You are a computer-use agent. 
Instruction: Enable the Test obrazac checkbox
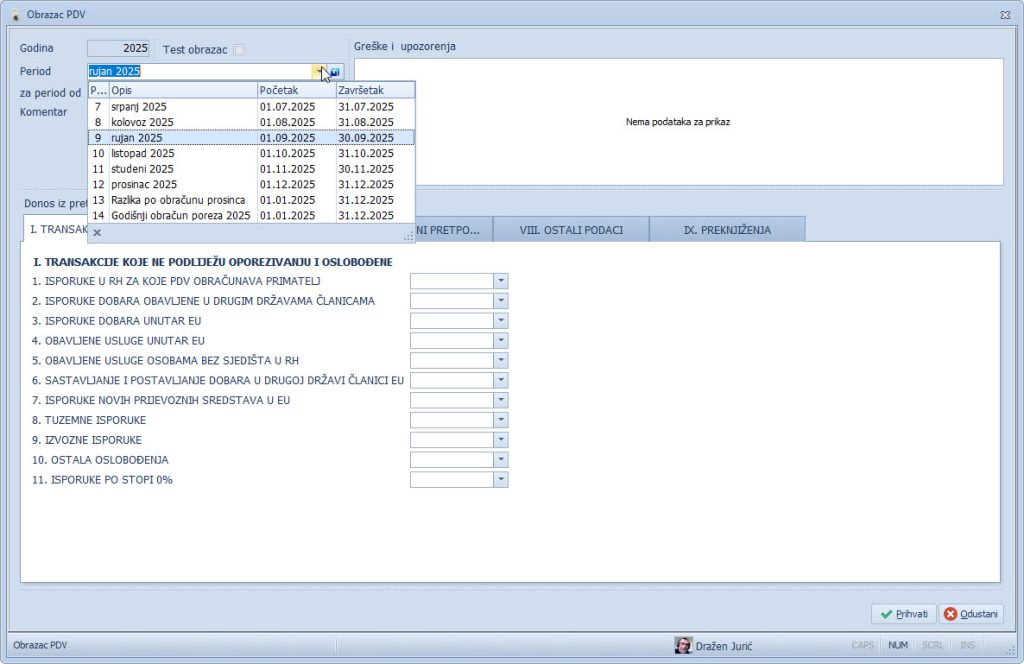coord(238,49)
